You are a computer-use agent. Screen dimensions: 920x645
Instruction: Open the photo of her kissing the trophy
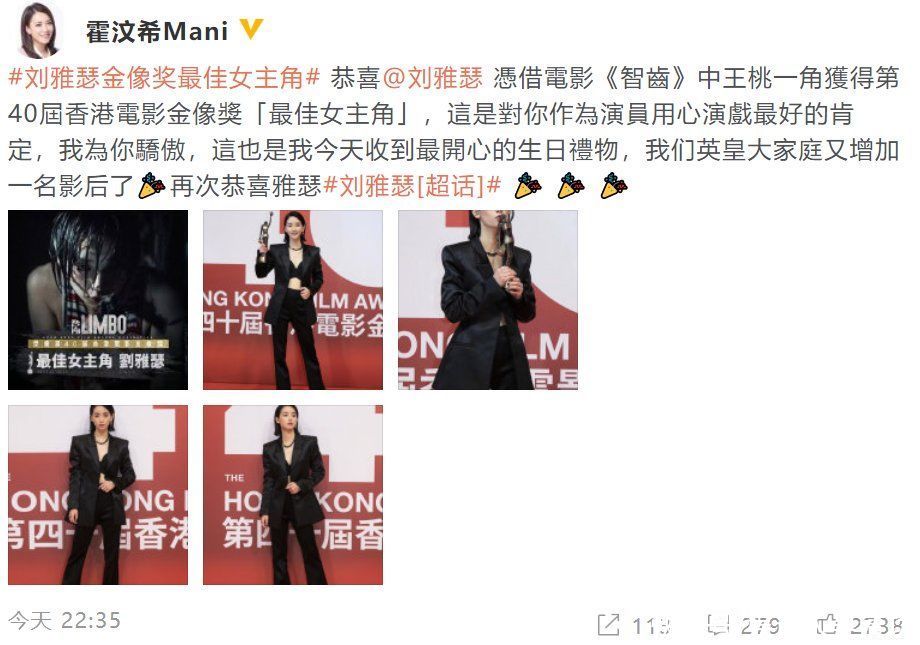pyautogui.click(x=488, y=300)
